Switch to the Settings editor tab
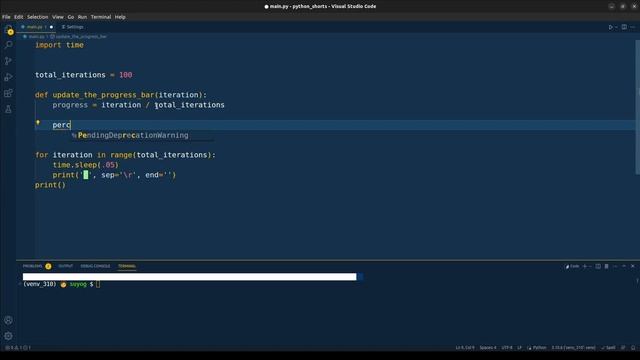The height and width of the screenshot is (360, 640). click(x=73, y=27)
